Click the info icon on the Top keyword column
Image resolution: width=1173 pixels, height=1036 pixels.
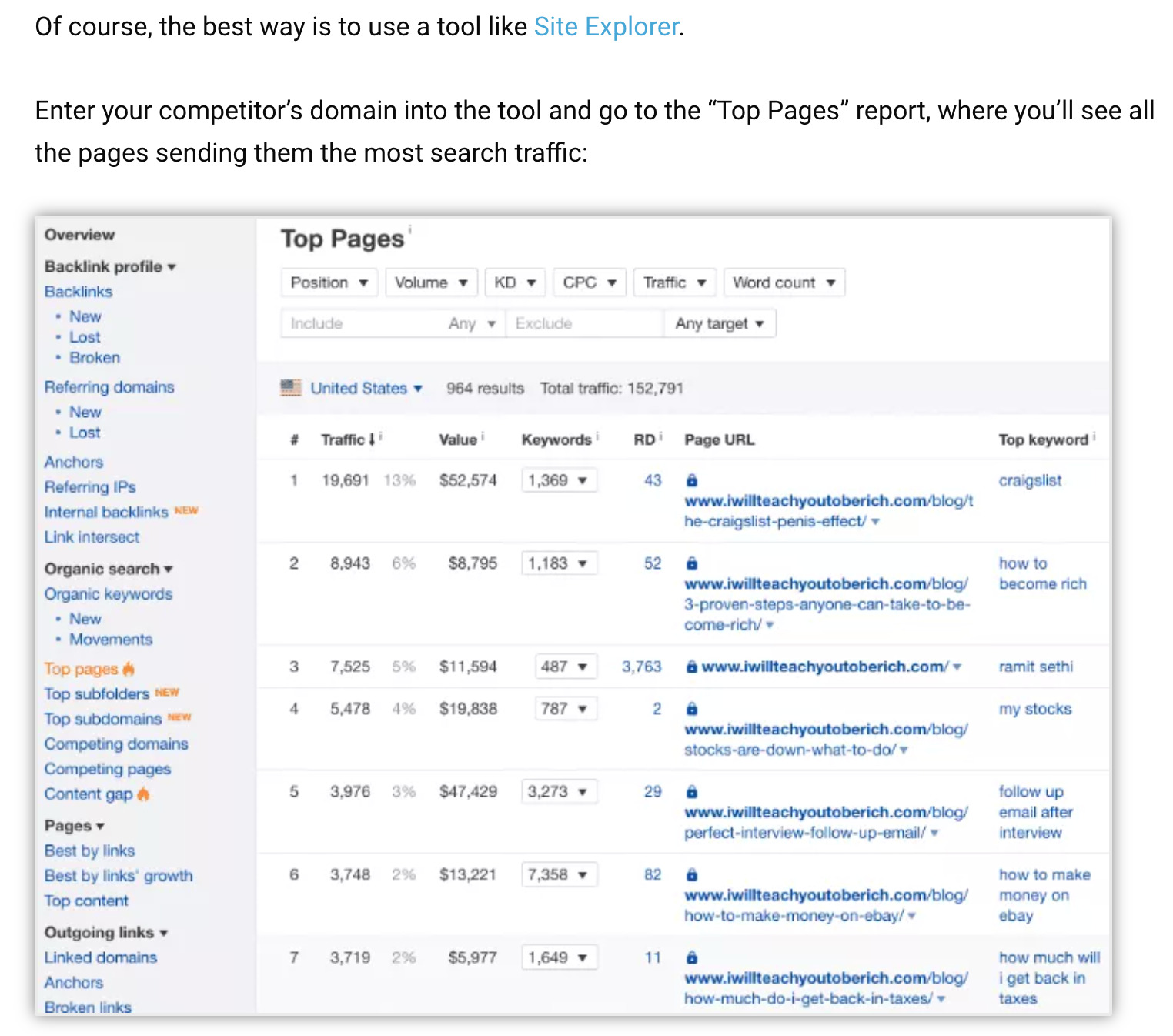[1093, 435]
